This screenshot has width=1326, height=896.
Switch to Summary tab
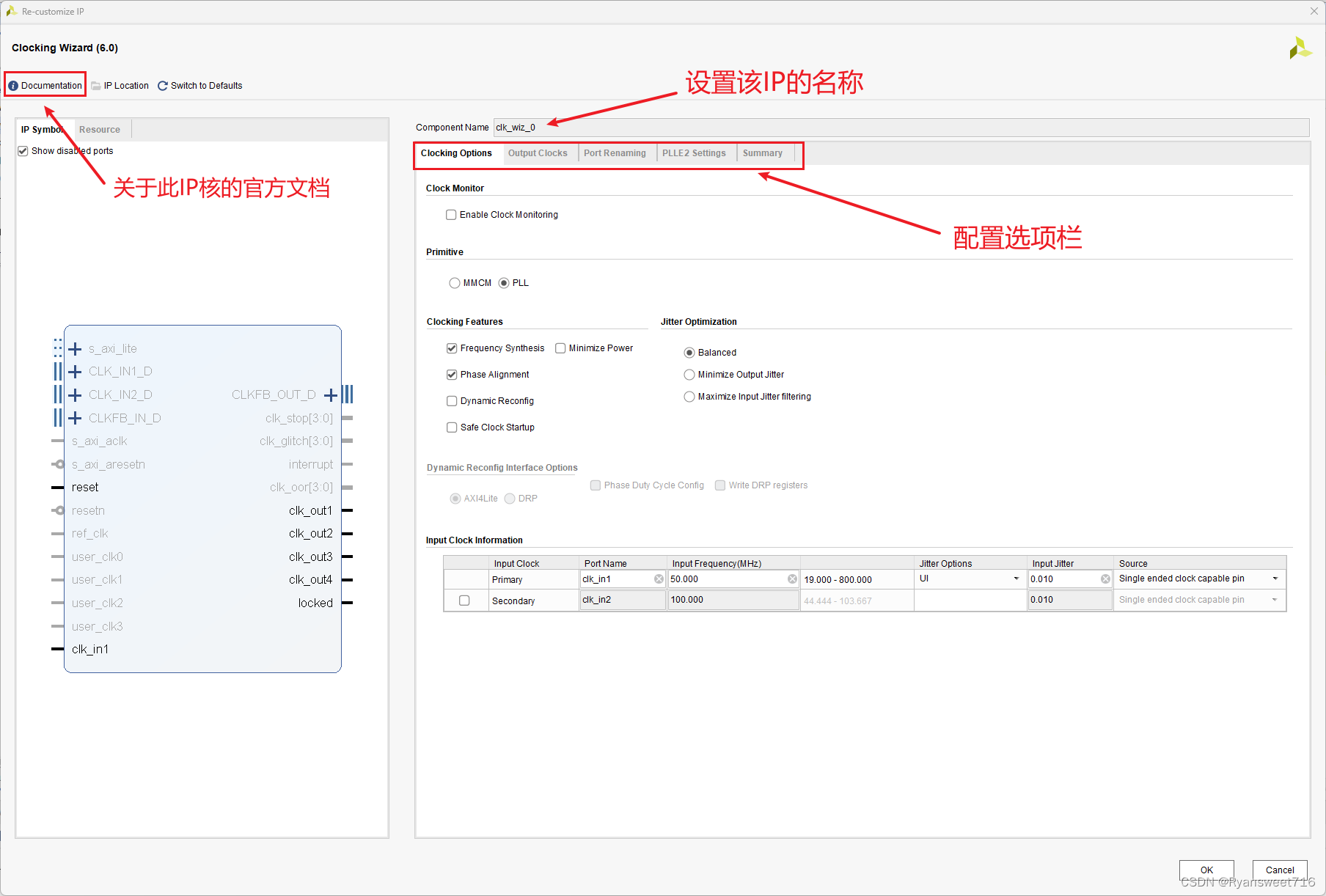point(762,153)
